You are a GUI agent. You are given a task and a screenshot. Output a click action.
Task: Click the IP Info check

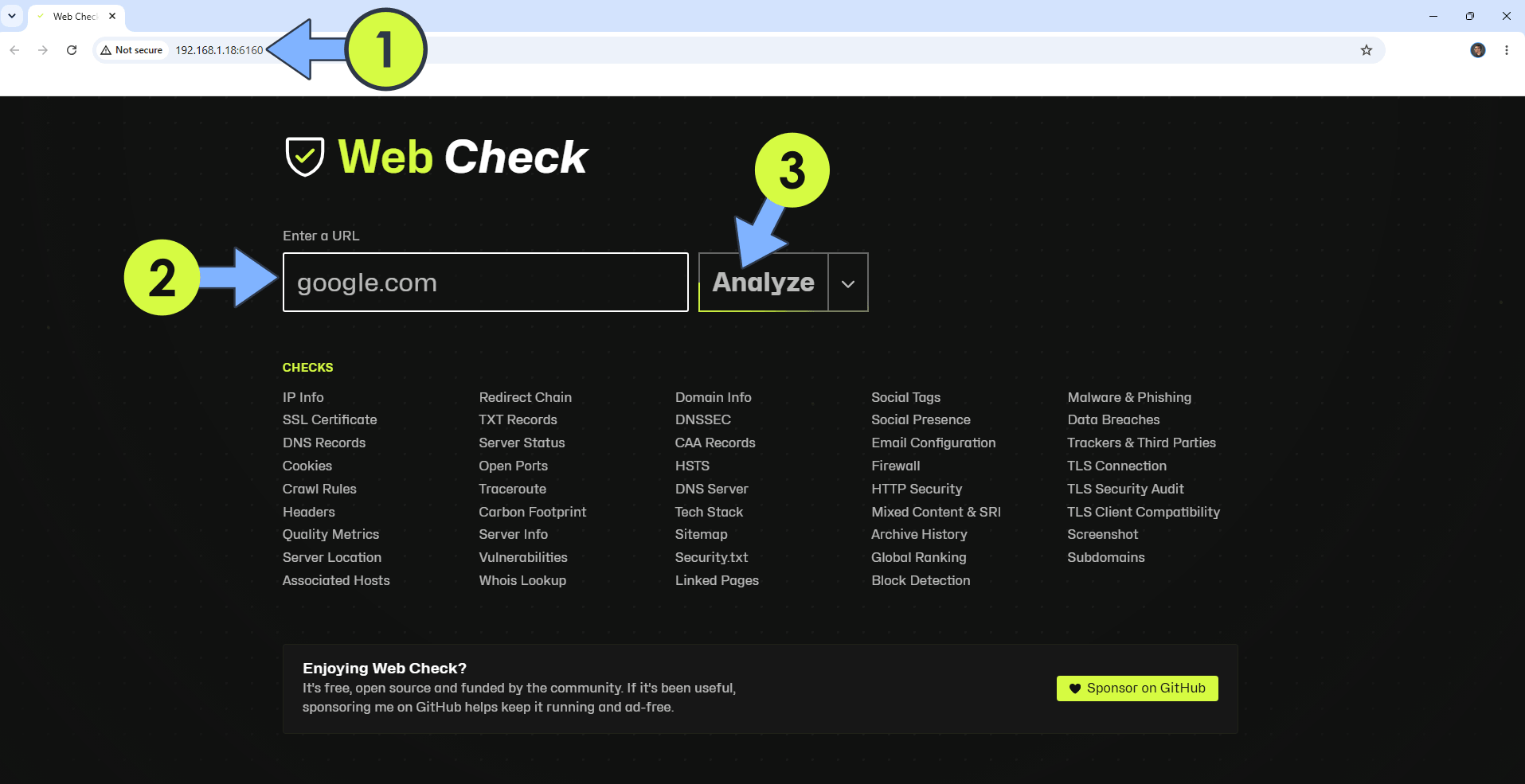pos(303,397)
